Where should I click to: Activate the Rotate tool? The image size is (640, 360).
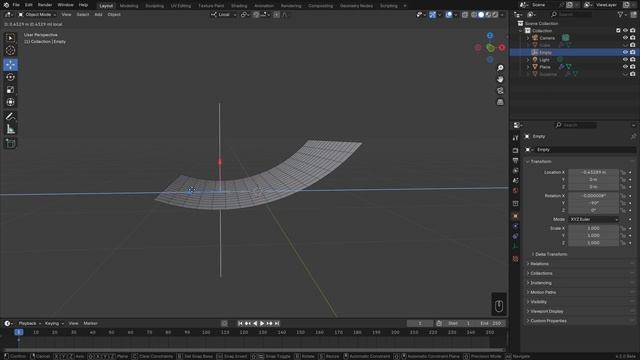tap(10, 77)
